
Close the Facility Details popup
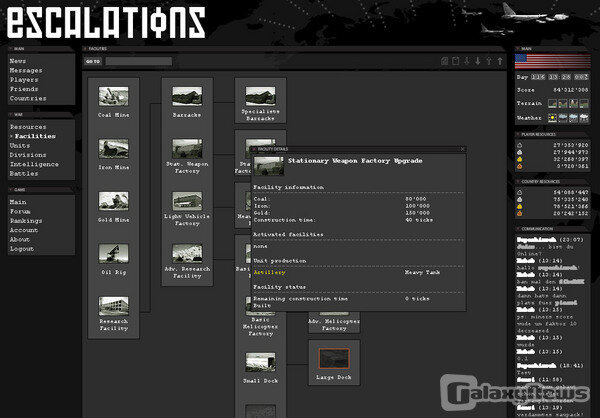463,149
